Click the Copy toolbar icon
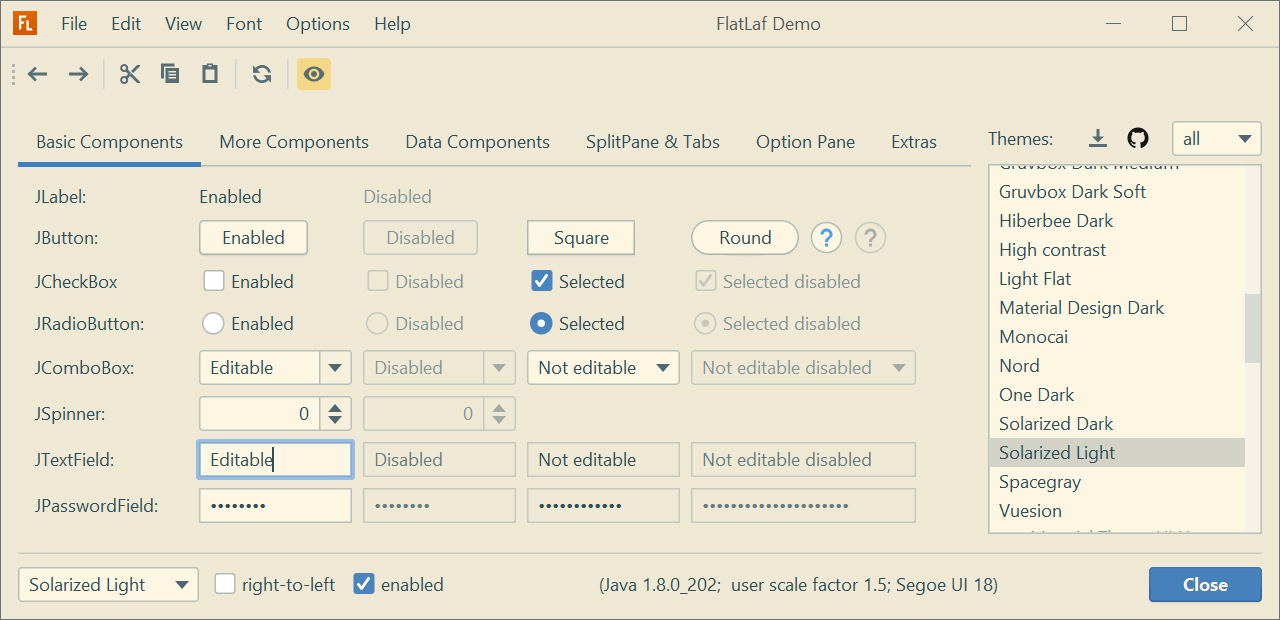 (x=170, y=74)
